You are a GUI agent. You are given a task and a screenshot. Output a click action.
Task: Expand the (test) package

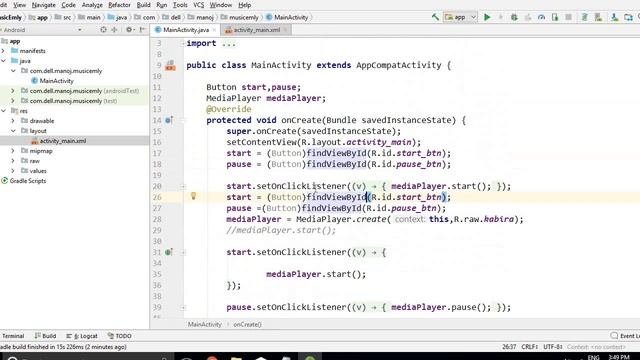(x=13, y=101)
